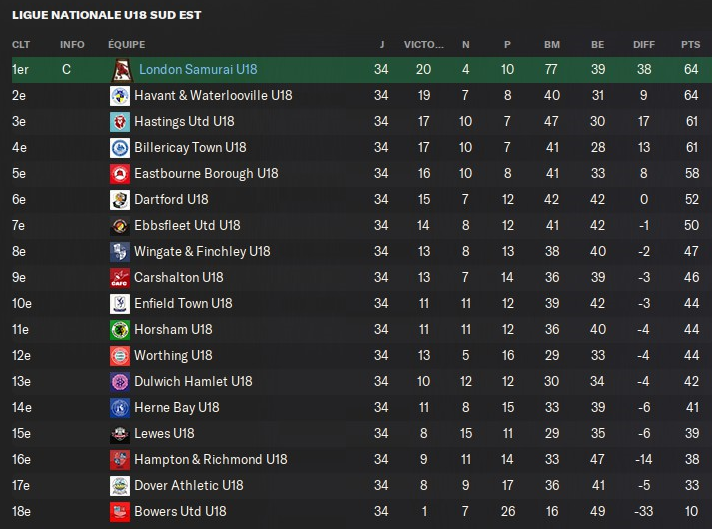The height and width of the screenshot is (529, 712).
Task: Click the London Samurai U18 club badge
Action: pyautogui.click(x=122, y=70)
